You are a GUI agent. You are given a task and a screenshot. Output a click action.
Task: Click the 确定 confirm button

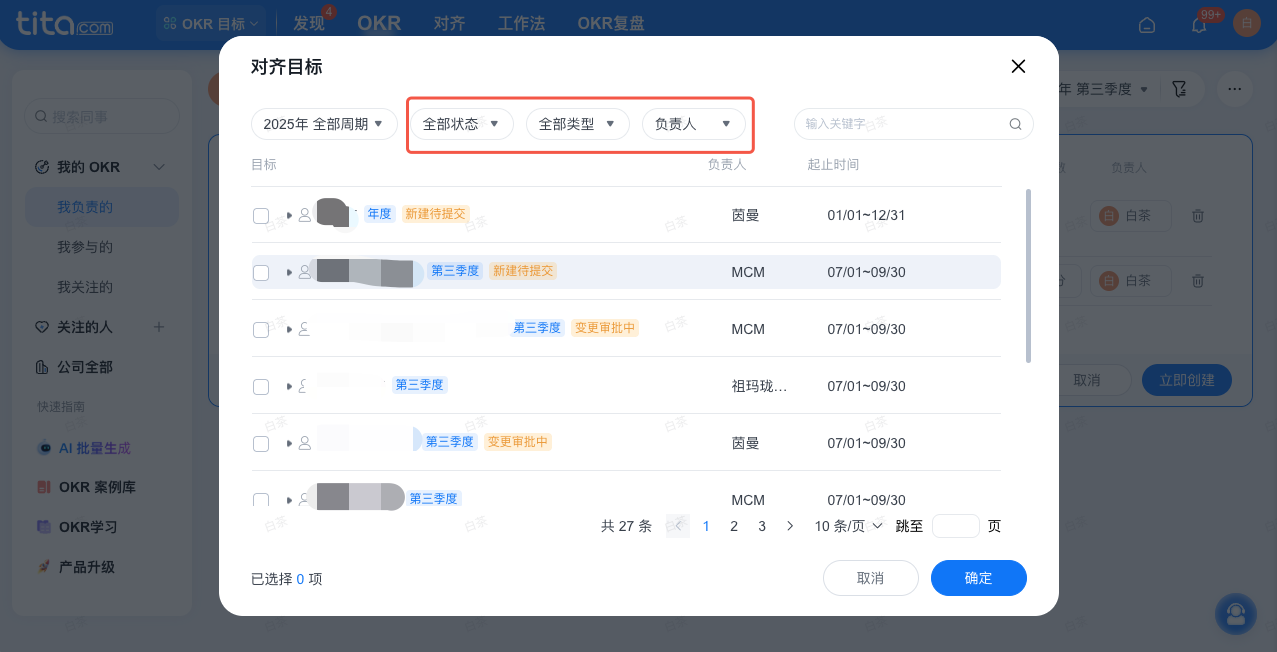click(978, 578)
